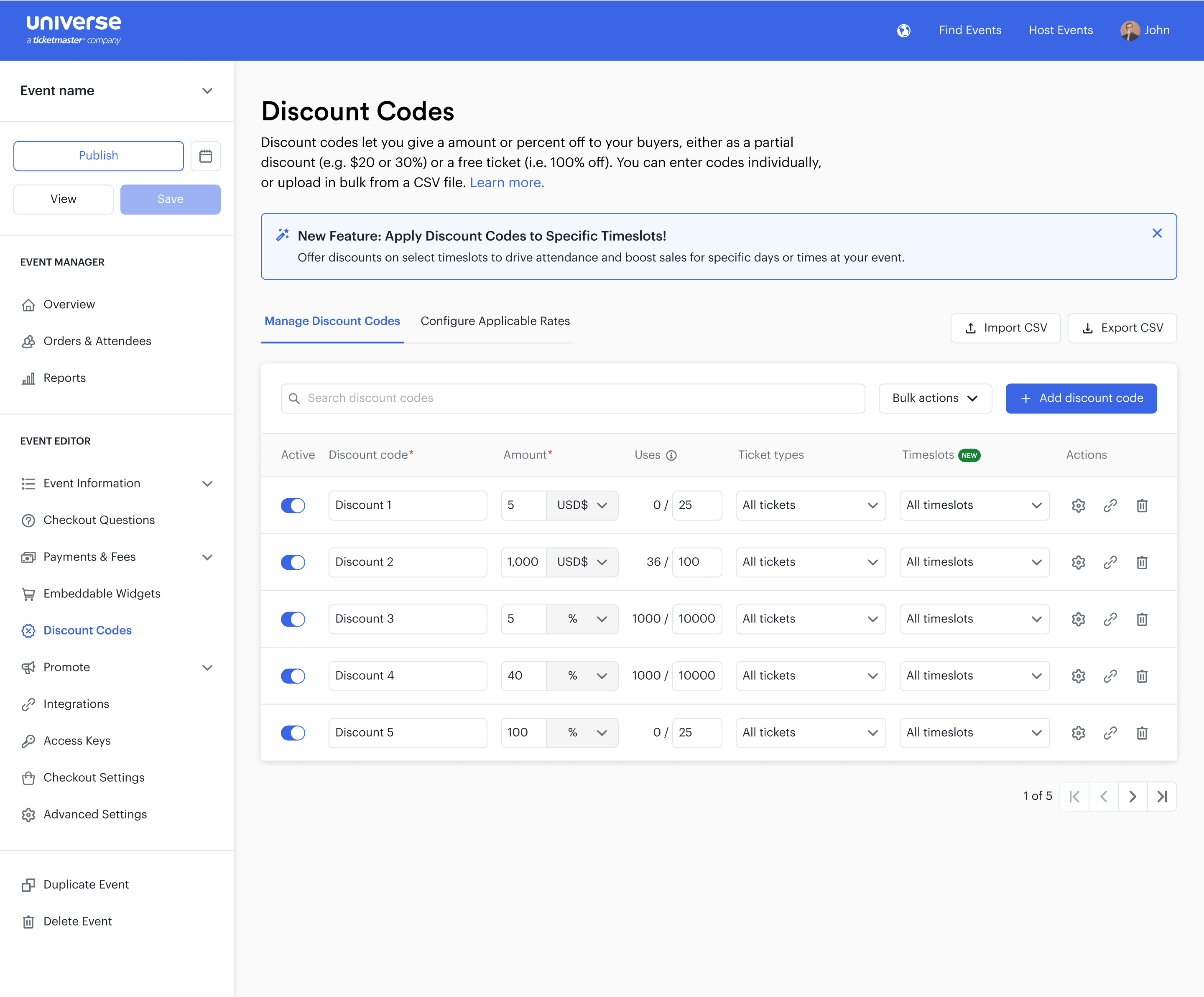Screen dimensions: 1204x997
Task: Dismiss the New Feature banner
Action: [x=1156, y=233]
